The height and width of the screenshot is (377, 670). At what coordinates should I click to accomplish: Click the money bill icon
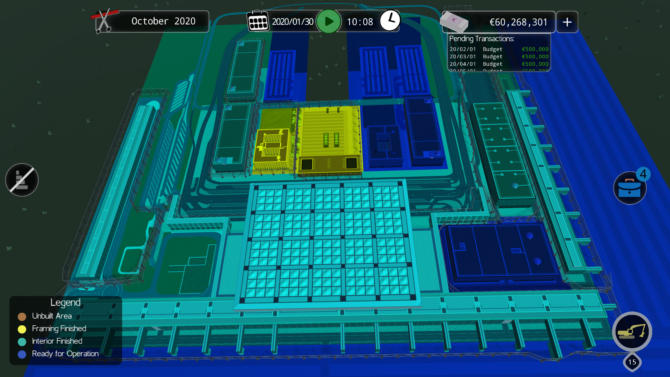[454, 21]
